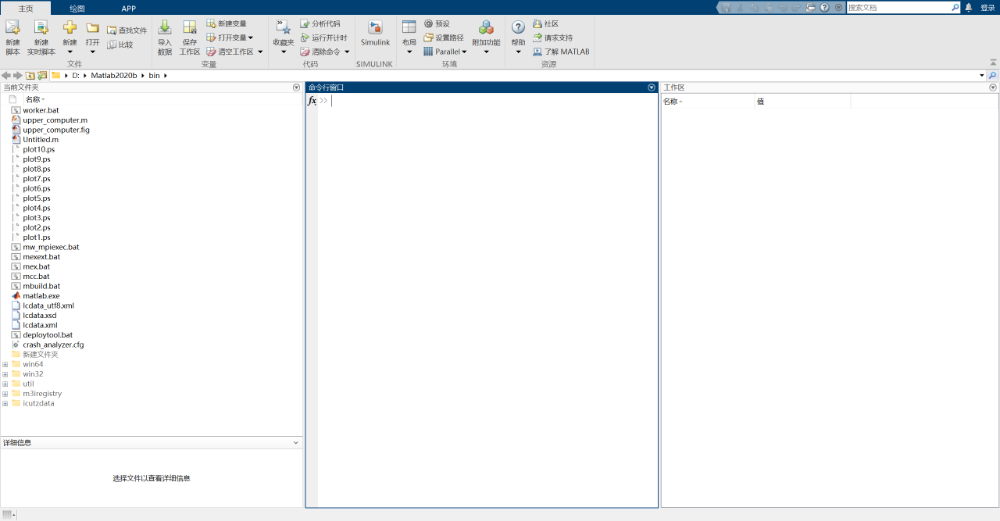
Task: Click 运行并计时 (Run and Time)
Action: pos(323,38)
